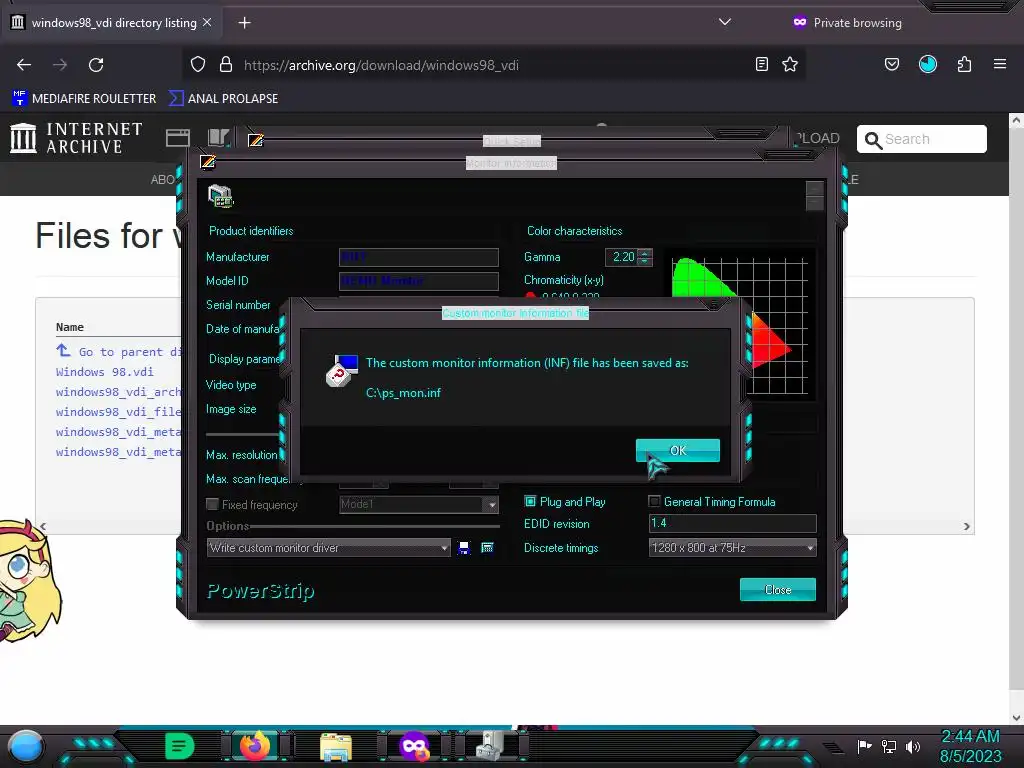Click Go to parent directory link
The height and width of the screenshot is (768, 1024).
pyautogui.click(x=118, y=351)
